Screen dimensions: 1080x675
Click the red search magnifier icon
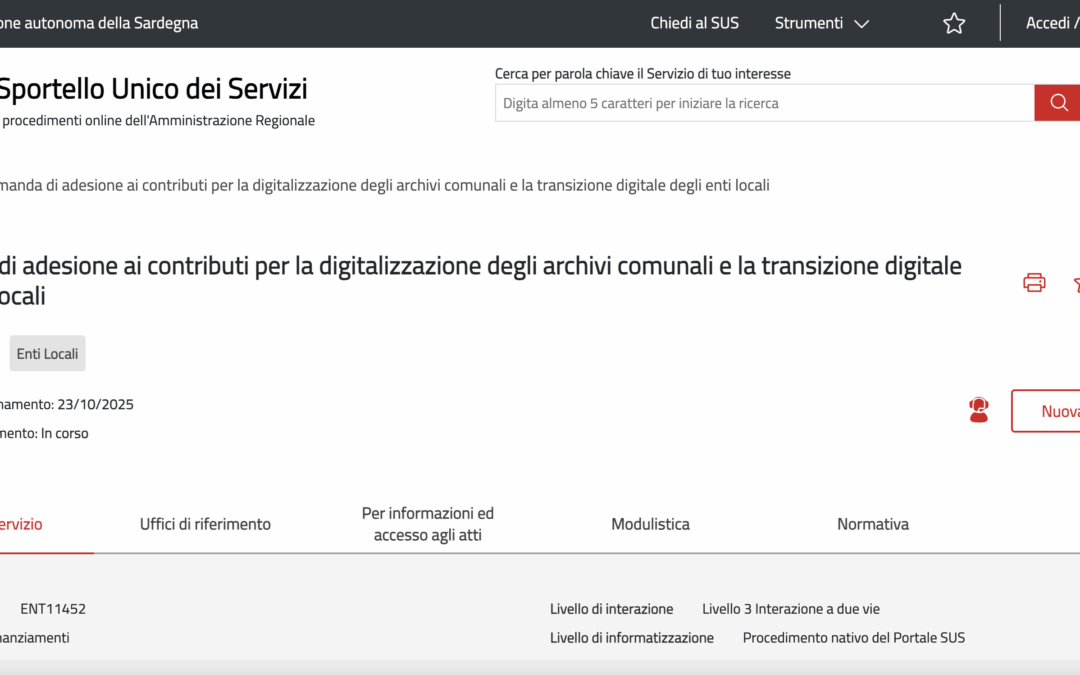coord(1057,102)
